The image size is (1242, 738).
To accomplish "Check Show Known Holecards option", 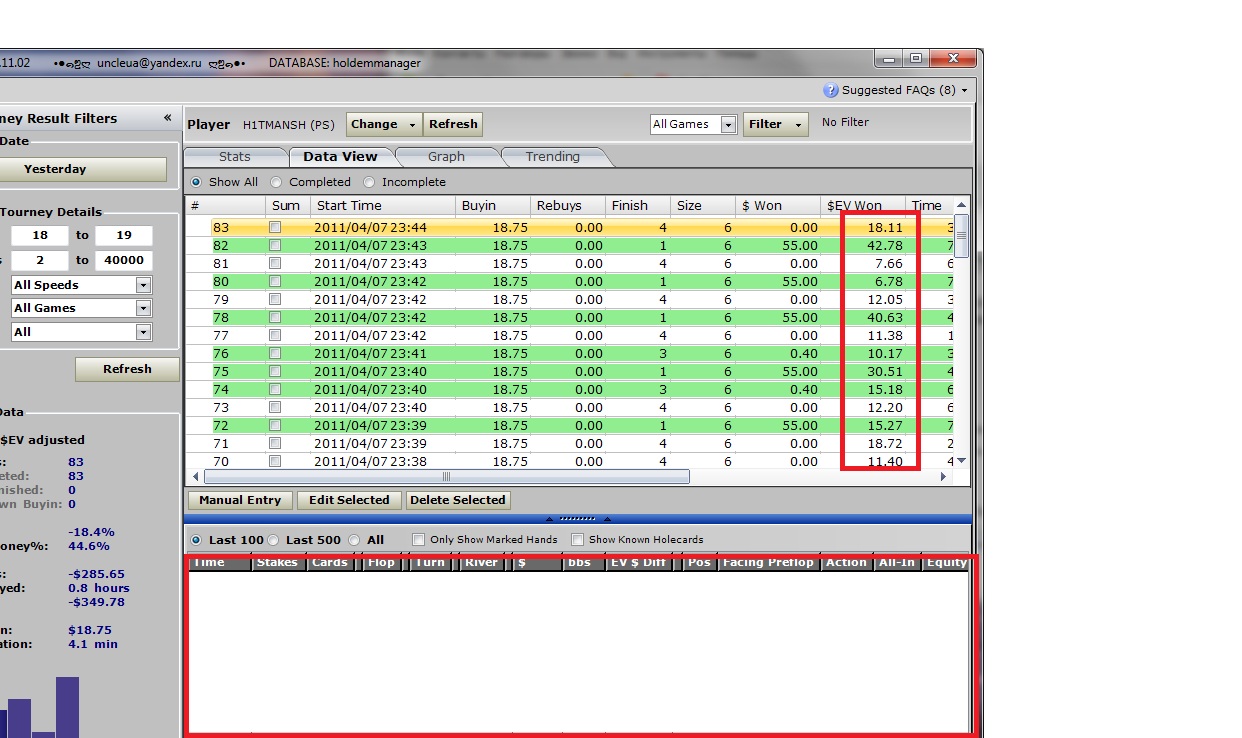I will 577,540.
